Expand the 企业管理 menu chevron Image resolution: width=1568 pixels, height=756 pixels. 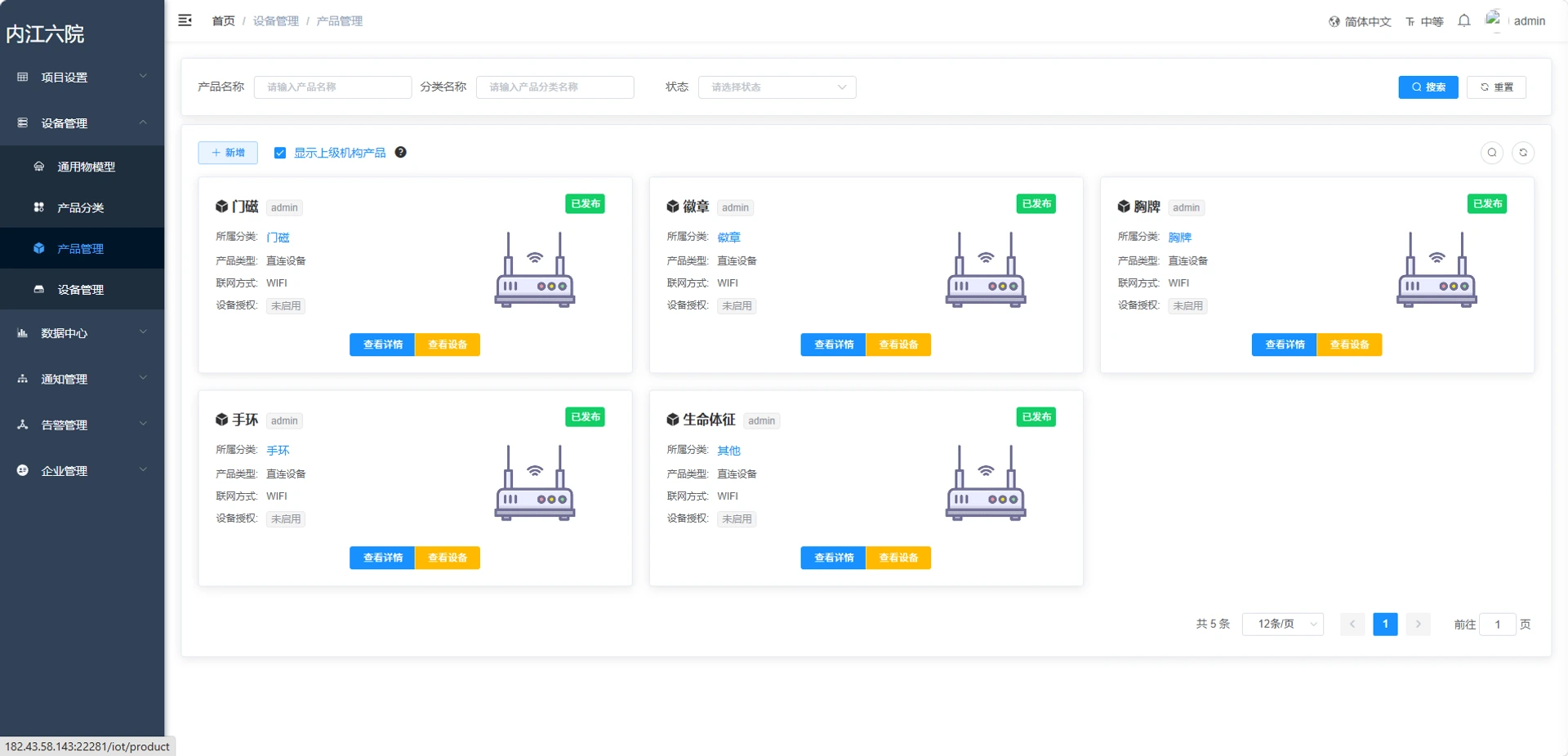click(143, 469)
